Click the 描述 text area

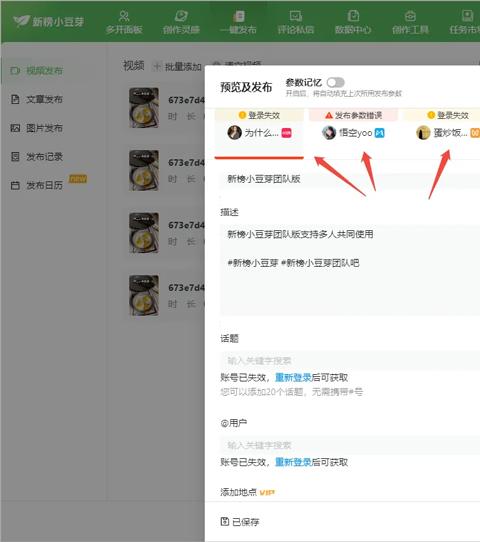(350, 270)
